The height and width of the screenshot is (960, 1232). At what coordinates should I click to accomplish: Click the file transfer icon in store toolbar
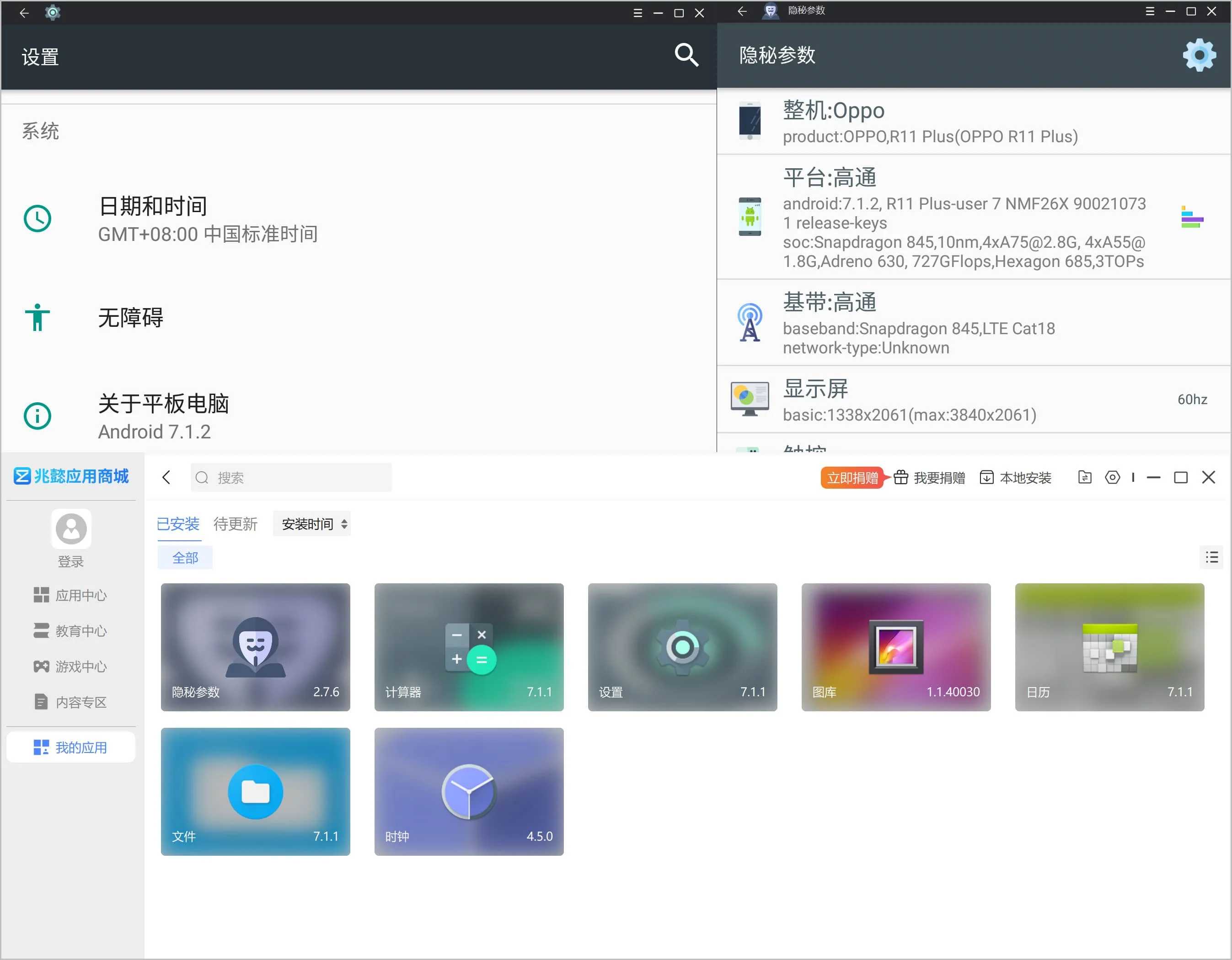(1084, 477)
